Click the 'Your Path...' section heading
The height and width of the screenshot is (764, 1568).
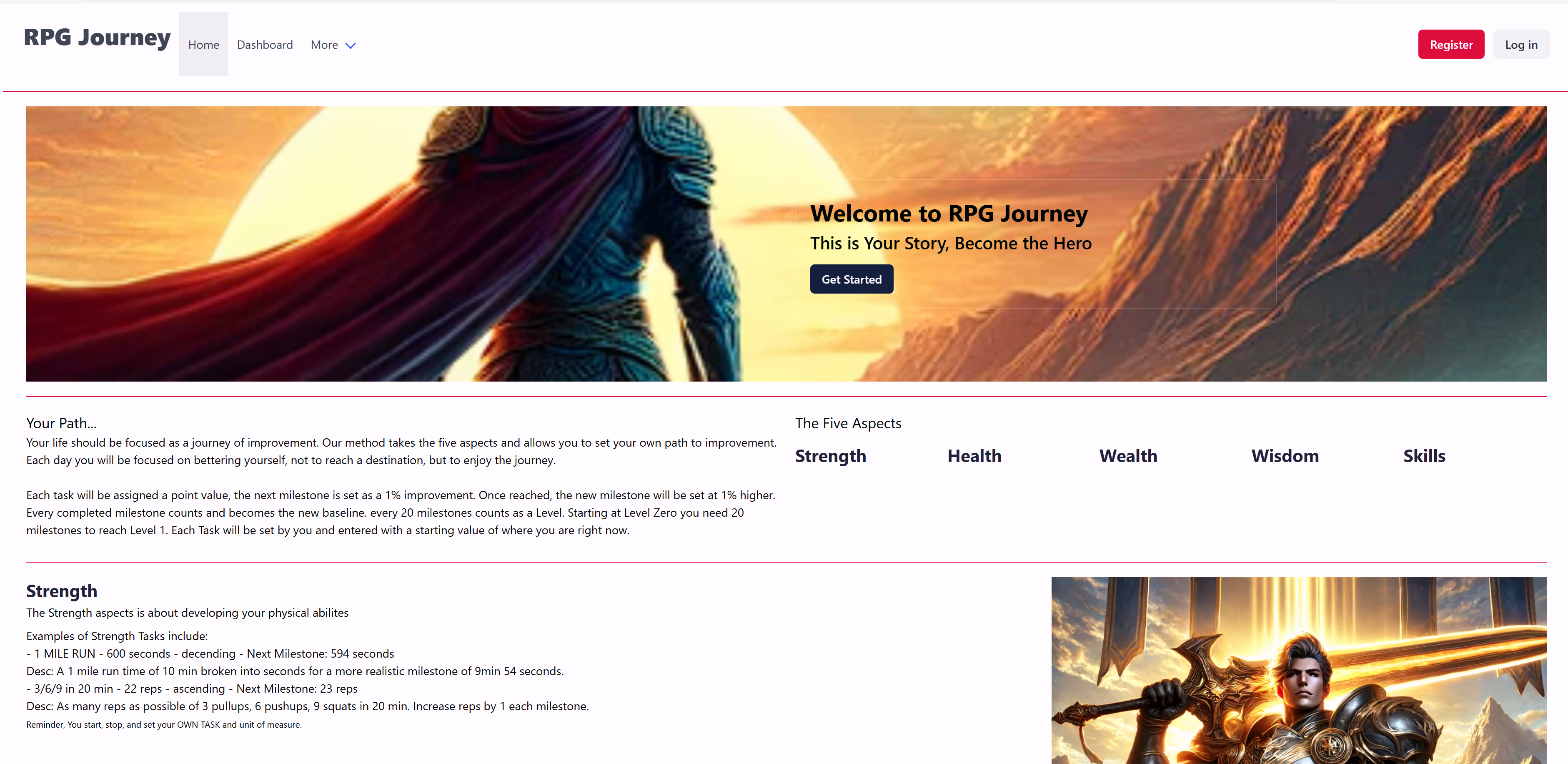(x=61, y=423)
